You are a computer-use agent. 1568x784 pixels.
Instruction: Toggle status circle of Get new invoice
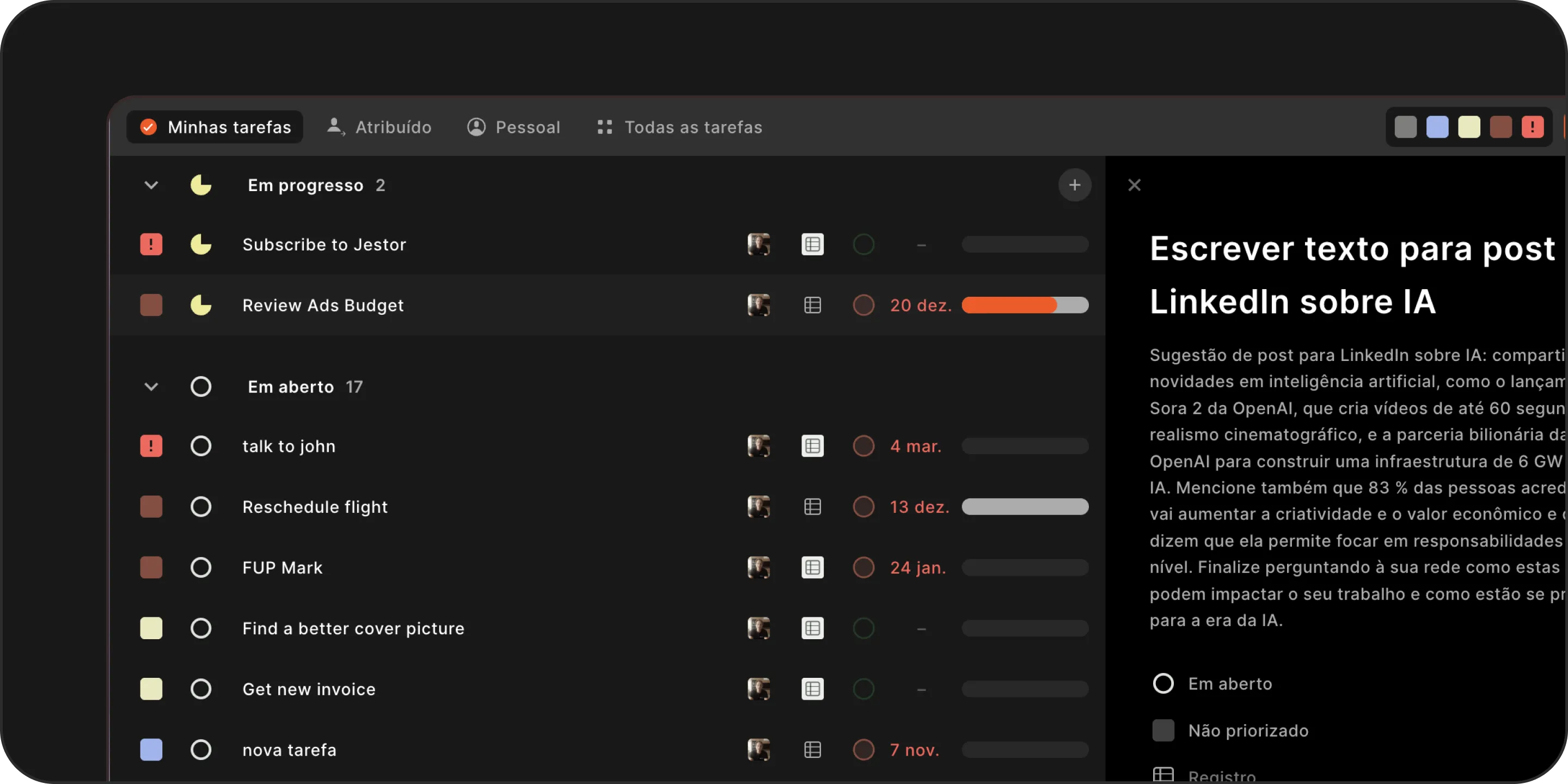[x=201, y=689]
